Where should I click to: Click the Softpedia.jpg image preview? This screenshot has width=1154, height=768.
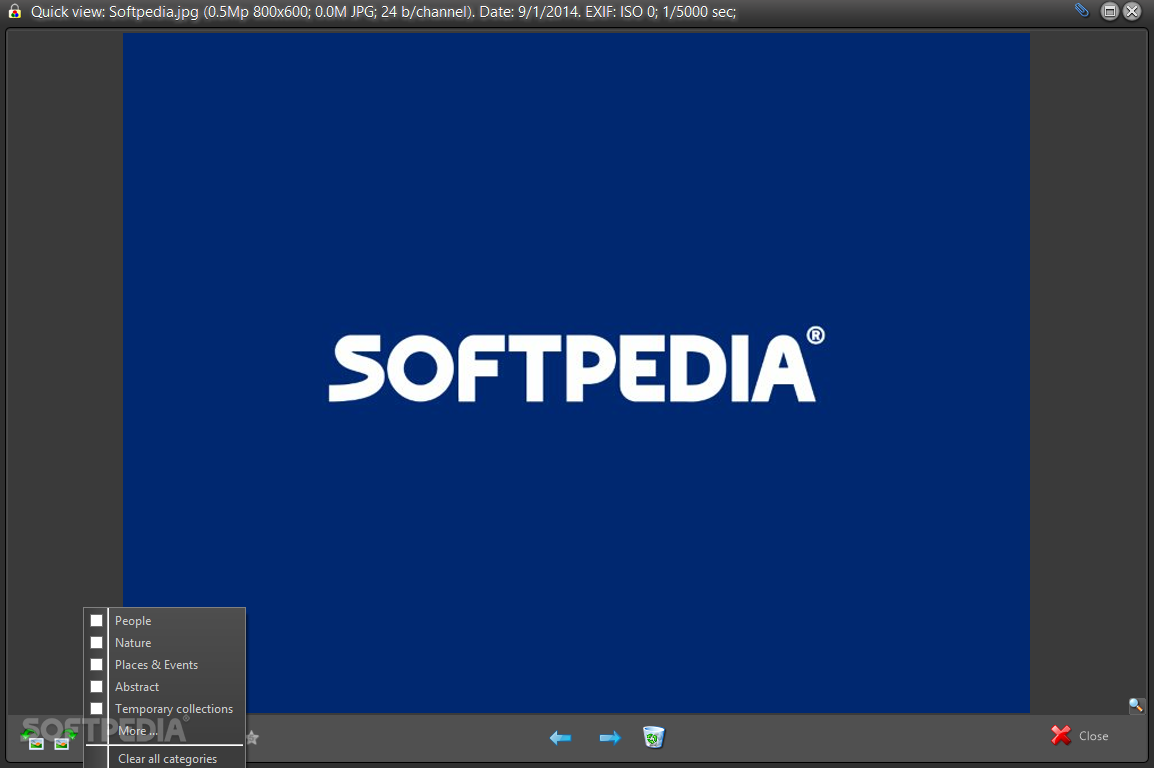pos(576,372)
